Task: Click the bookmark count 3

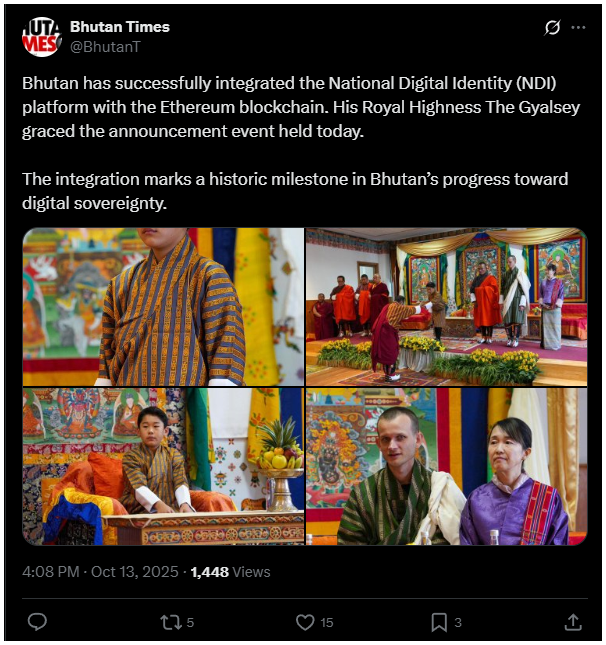Action: (x=458, y=623)
